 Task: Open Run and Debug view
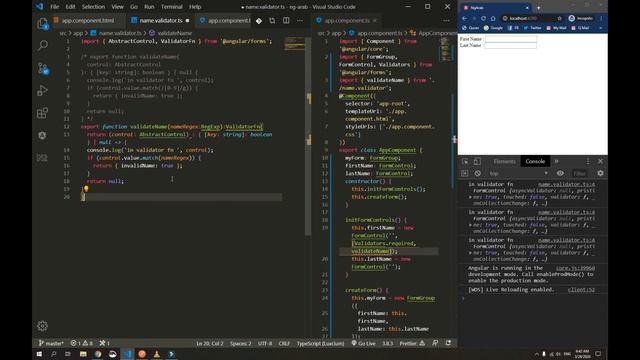[x=42, y=90]
